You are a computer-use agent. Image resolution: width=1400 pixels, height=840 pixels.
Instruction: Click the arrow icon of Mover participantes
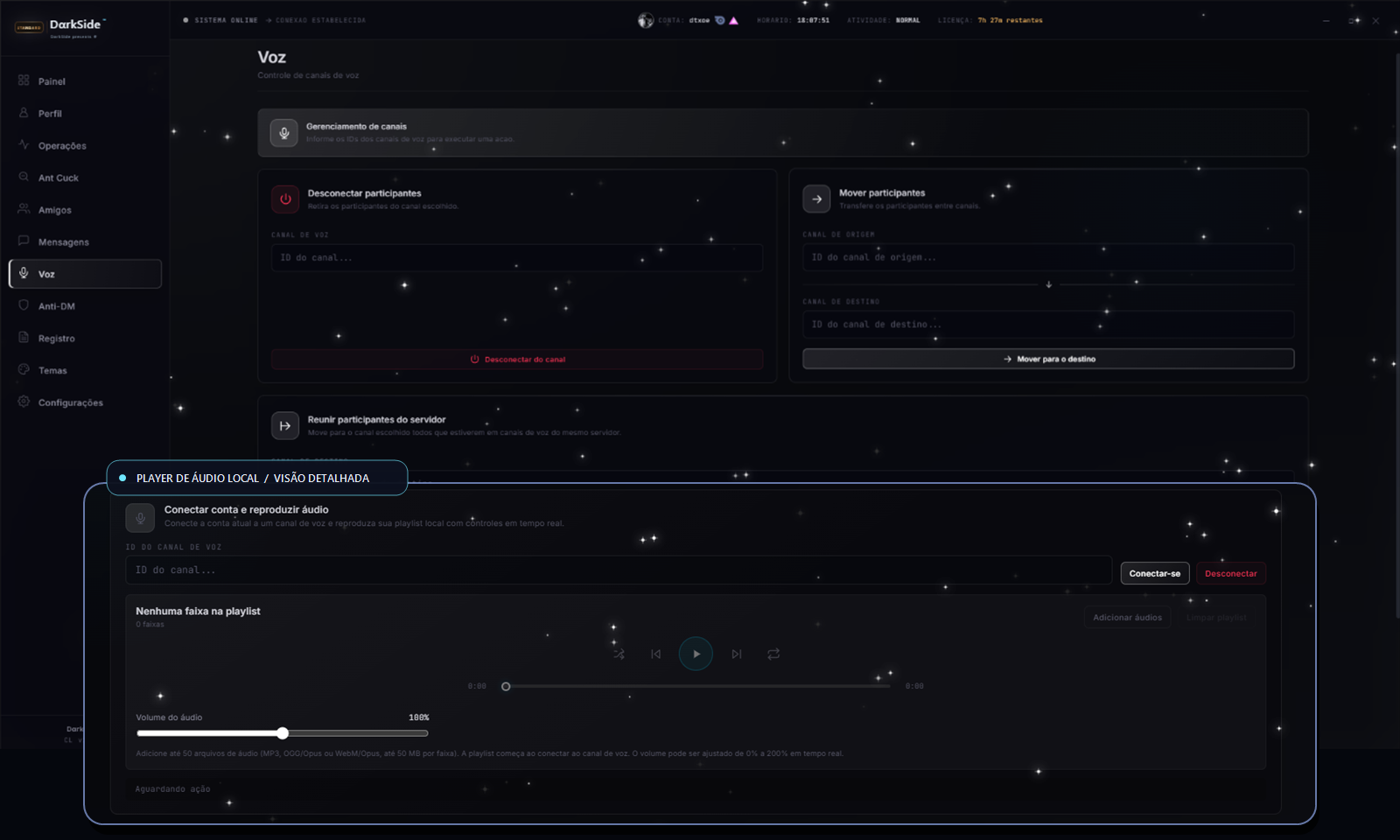tap(816, 199)
